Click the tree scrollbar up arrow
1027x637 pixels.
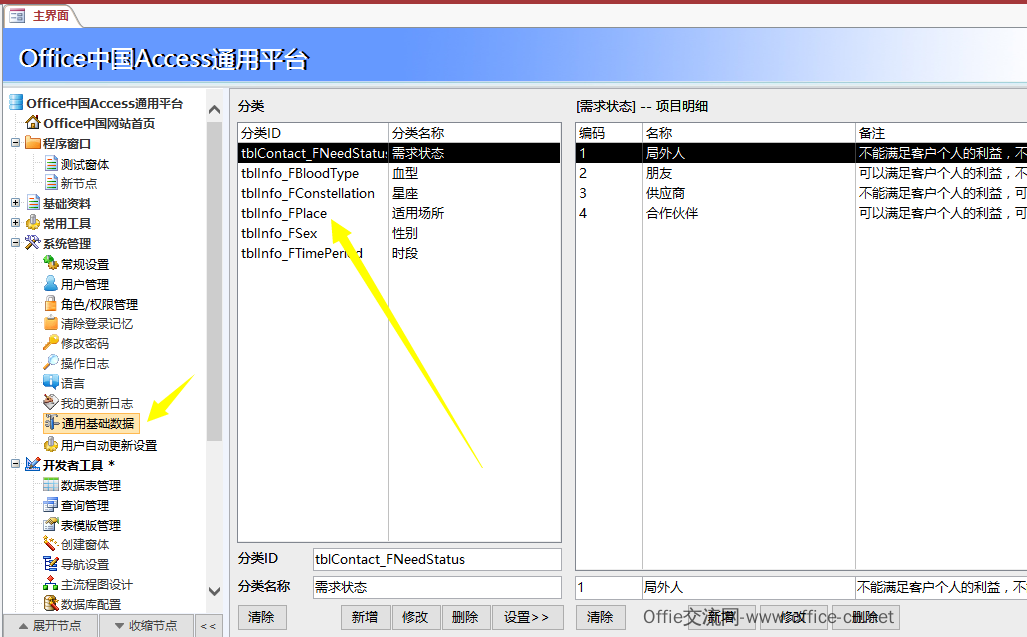tap(214, 109)
